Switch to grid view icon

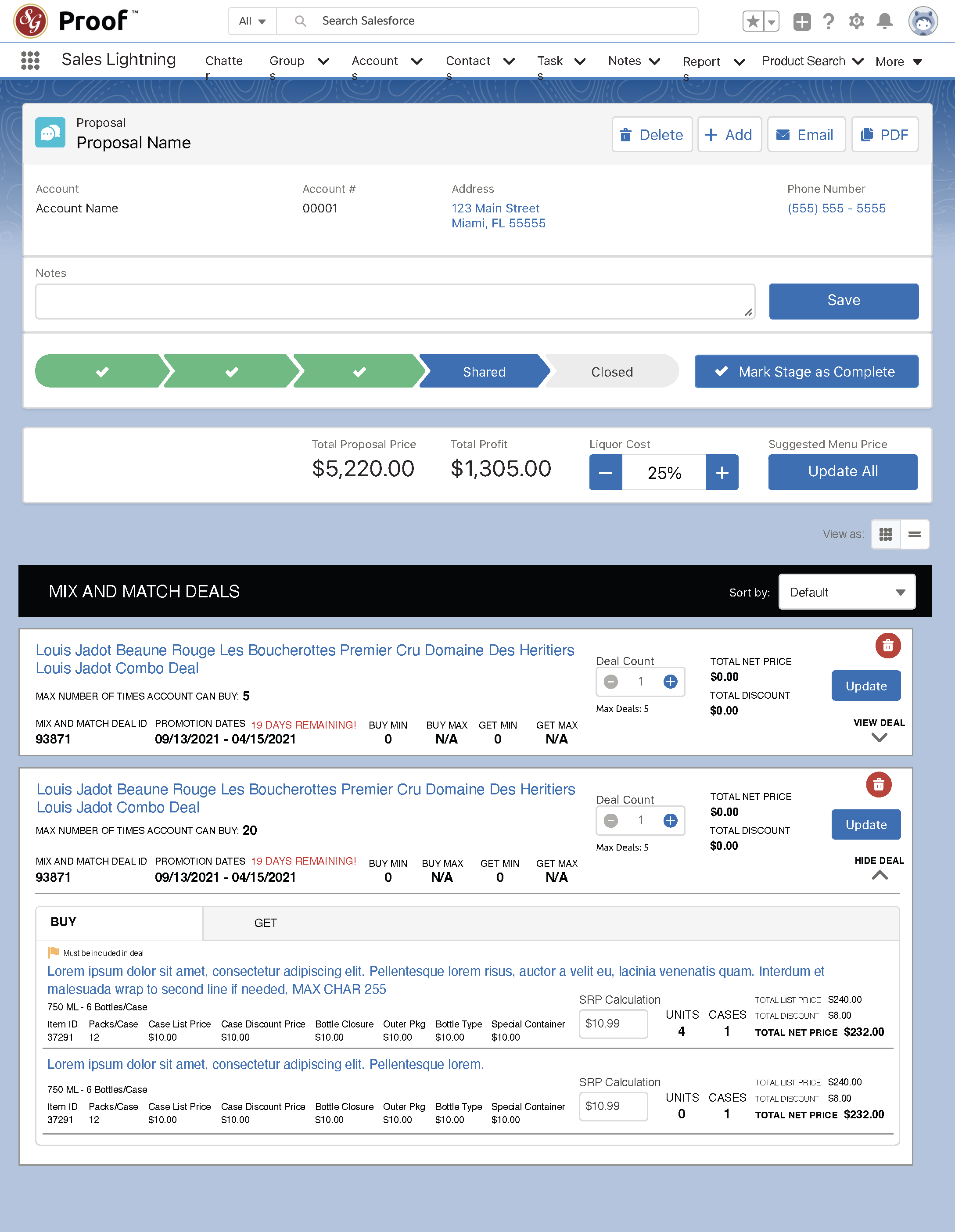tap(886, 534)
